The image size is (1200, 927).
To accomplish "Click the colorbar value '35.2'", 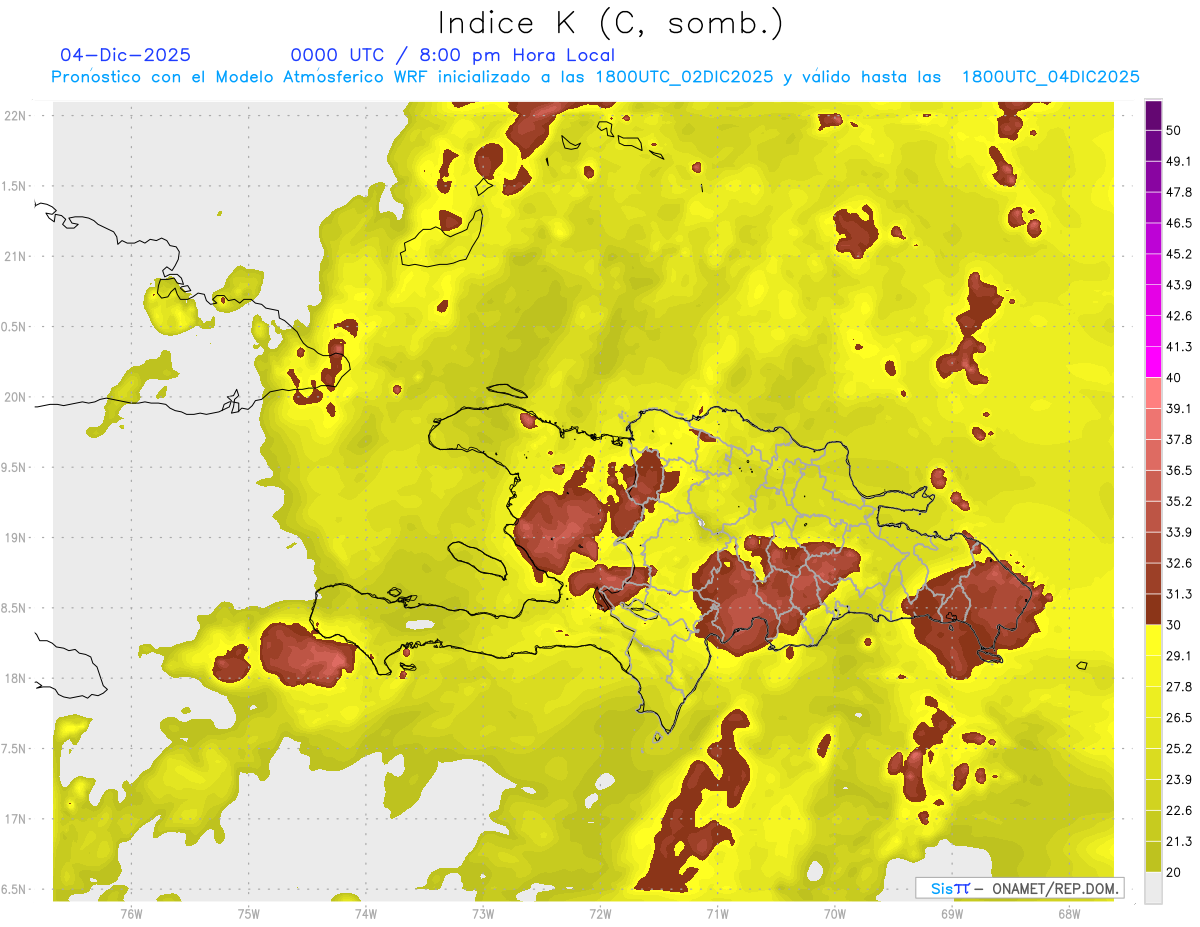I will 1178,501.
